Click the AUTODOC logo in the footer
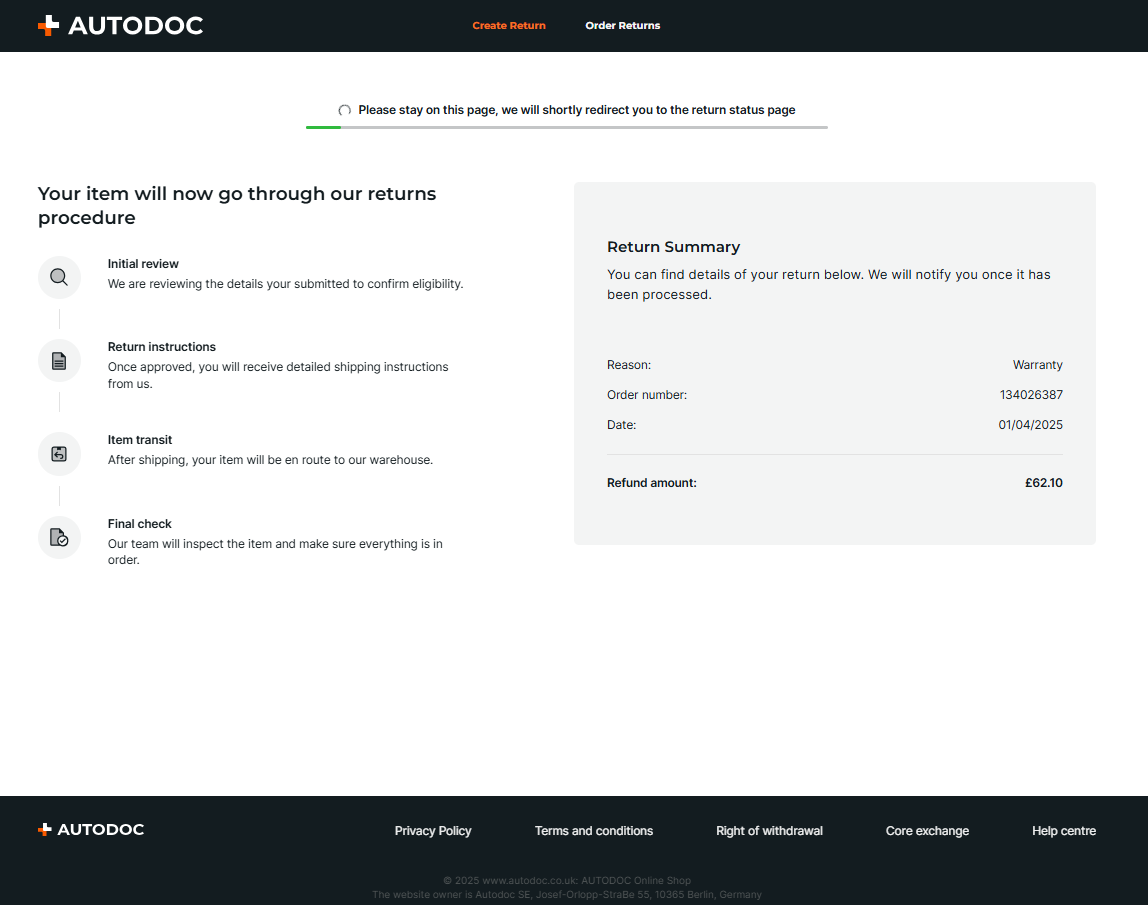 tap(91, 830)
